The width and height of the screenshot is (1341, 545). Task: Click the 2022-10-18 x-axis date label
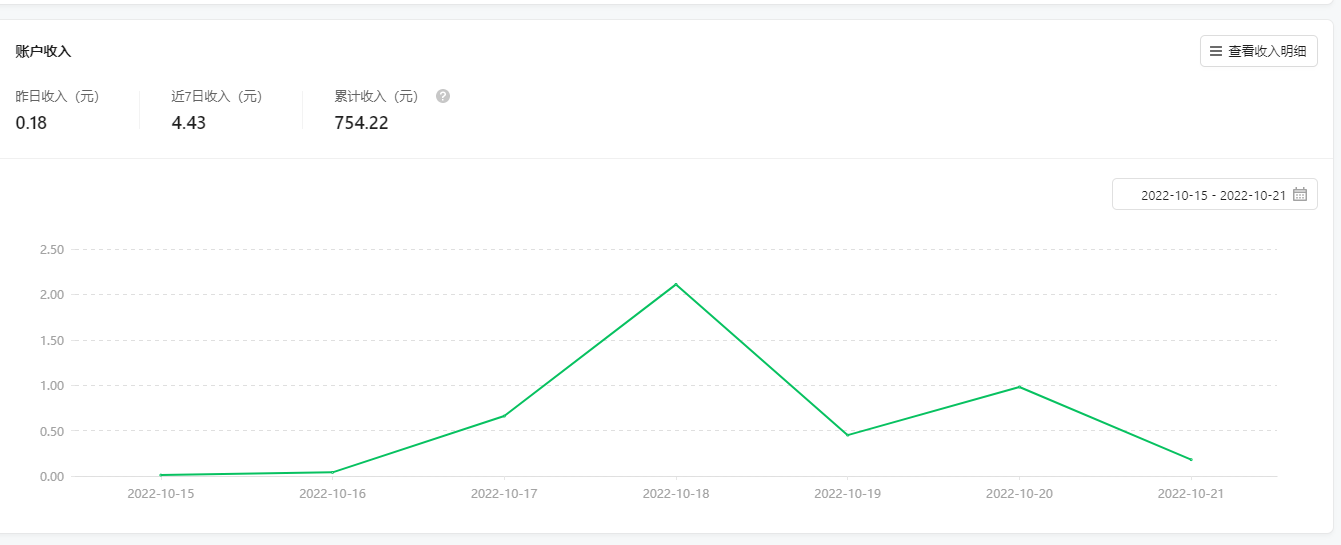676,494
